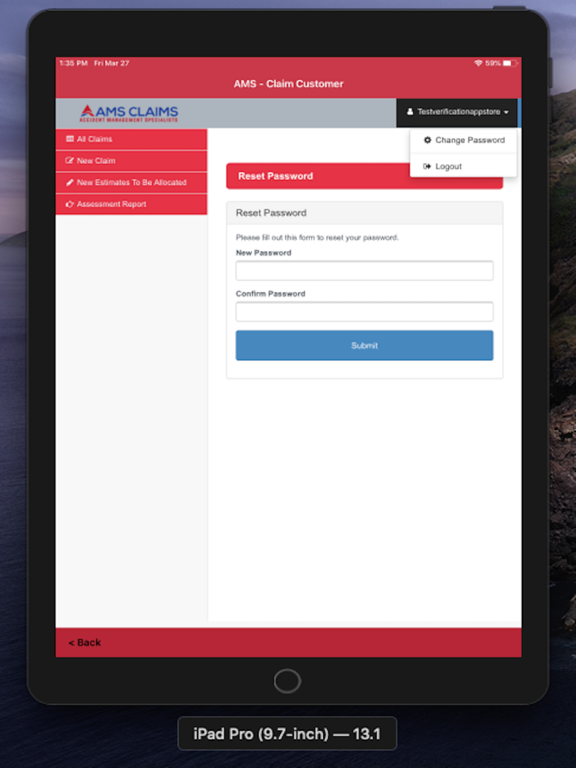This screenshot has height=768, width=576.
Task: Click the 'Please fill out this form' text
Action: (317, 238)
